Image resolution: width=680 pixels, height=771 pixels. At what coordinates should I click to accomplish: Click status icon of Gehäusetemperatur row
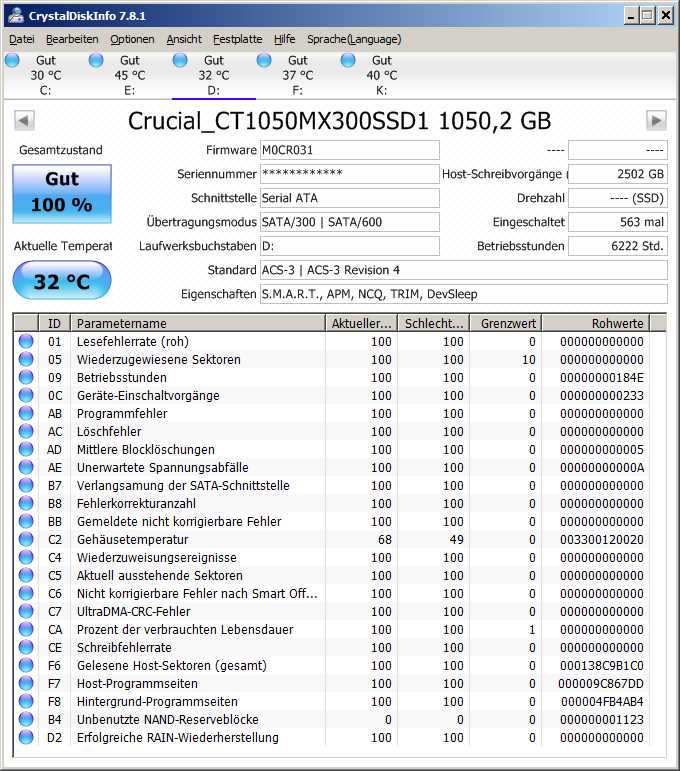26,539
